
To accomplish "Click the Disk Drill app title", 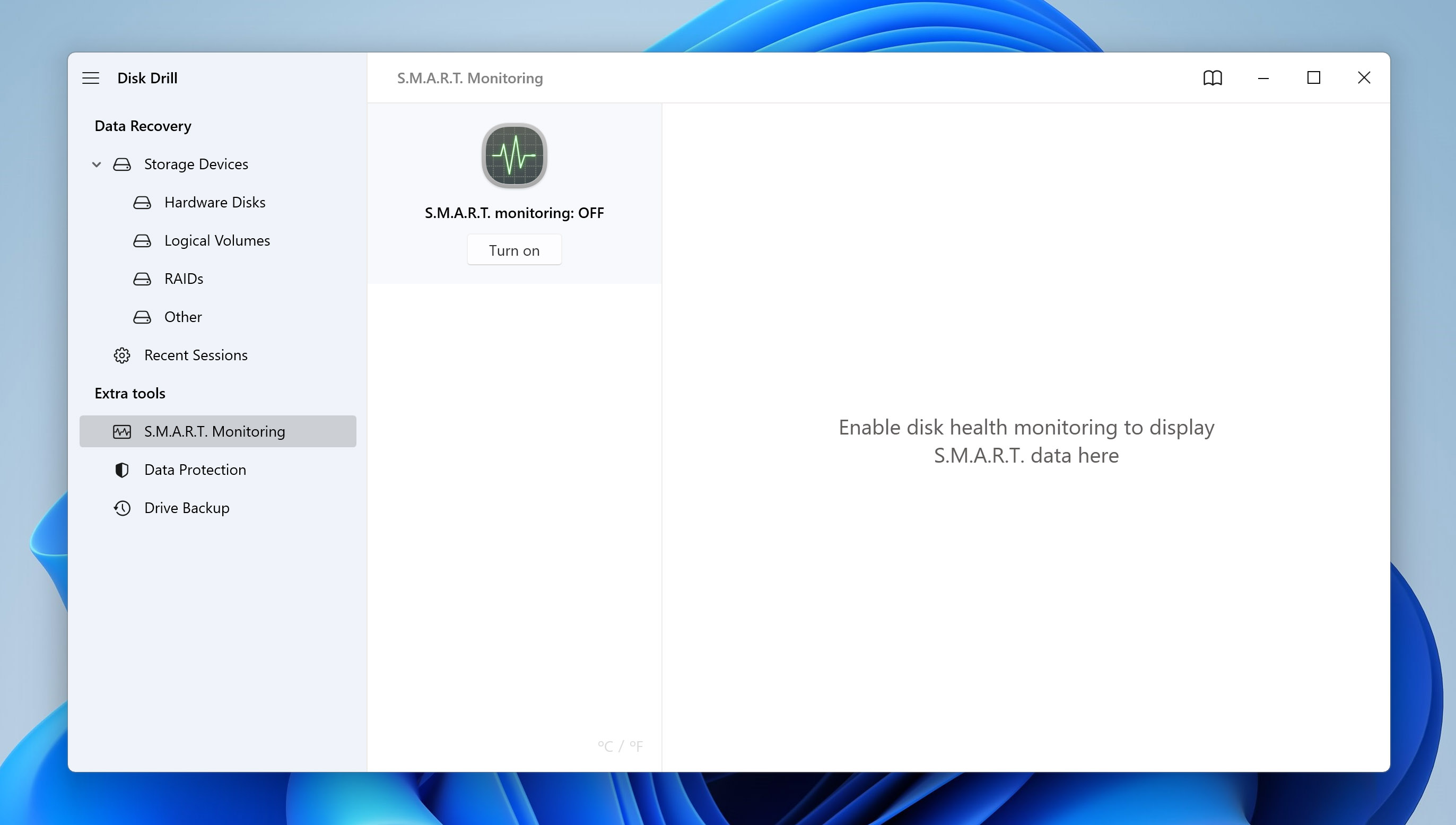I will (147, 77).
